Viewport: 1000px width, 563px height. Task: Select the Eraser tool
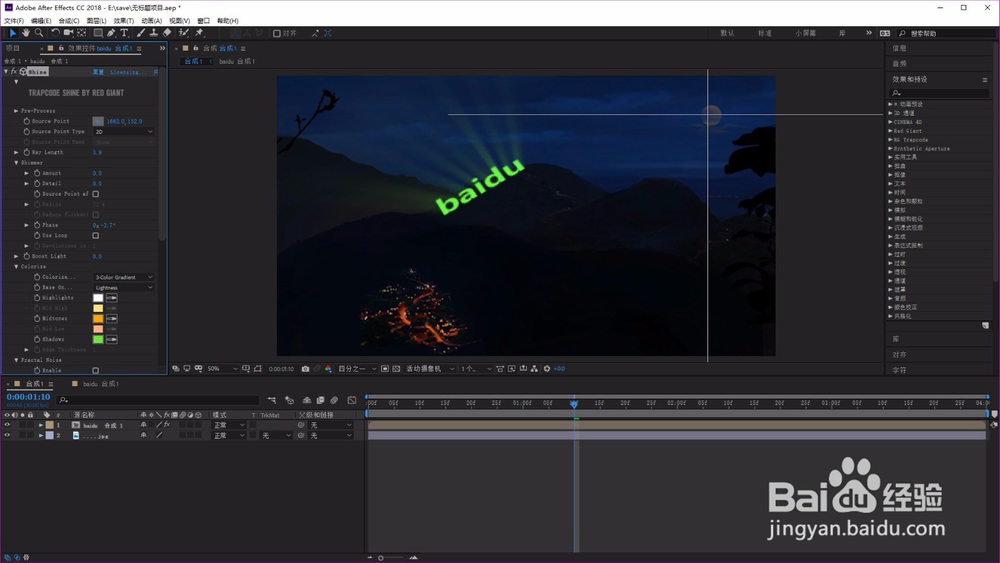[x=167, y=33]
